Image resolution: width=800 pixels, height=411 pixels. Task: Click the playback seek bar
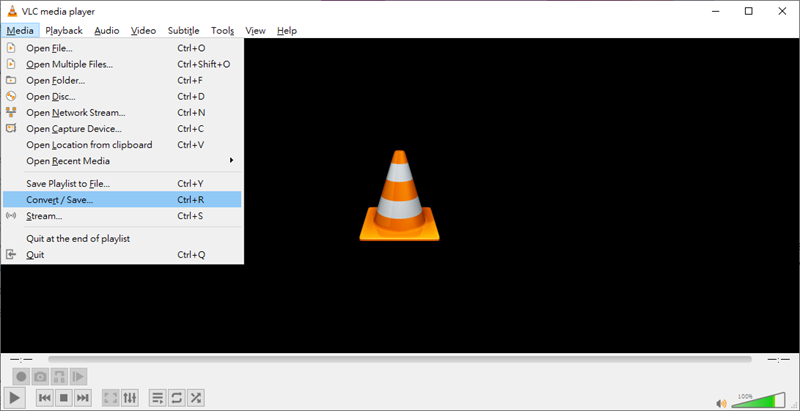tap(399, 359)
